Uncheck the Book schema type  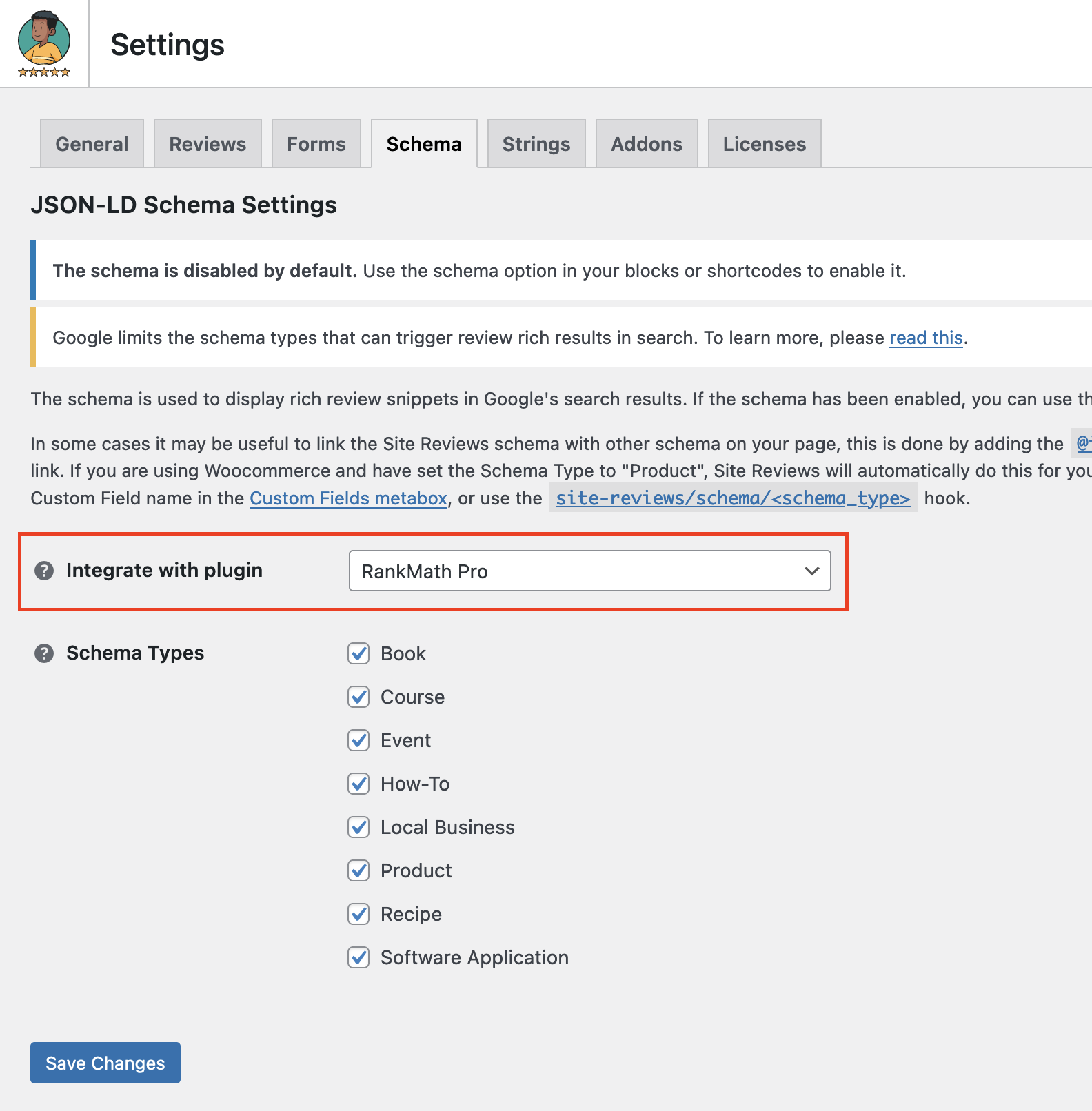(x=358, y=653)
